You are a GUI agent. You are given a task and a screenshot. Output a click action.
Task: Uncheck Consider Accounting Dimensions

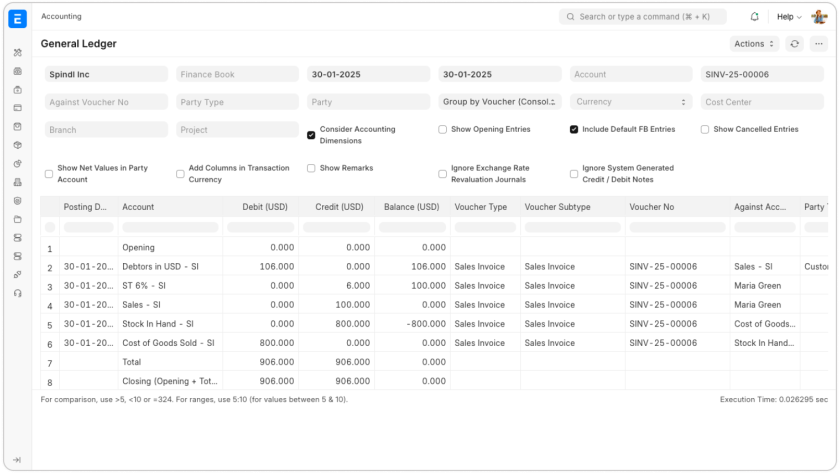(x=311, y=135)
